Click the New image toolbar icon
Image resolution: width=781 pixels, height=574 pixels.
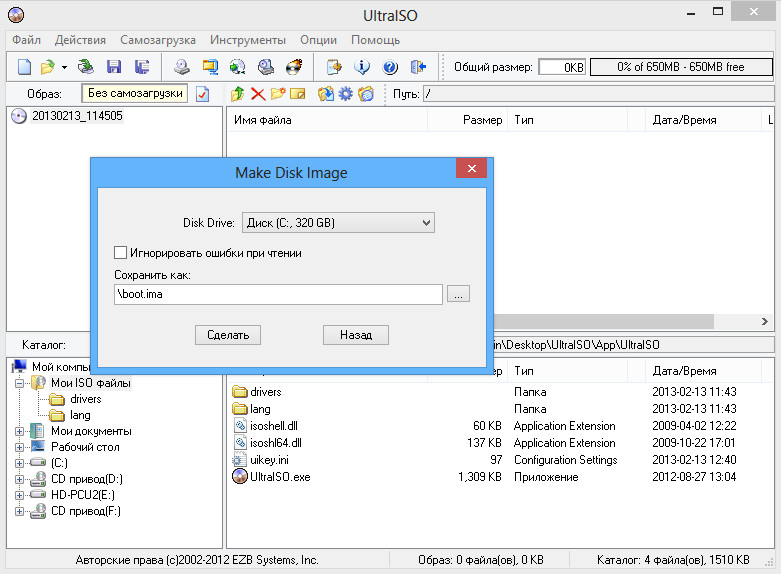(25, 67)
